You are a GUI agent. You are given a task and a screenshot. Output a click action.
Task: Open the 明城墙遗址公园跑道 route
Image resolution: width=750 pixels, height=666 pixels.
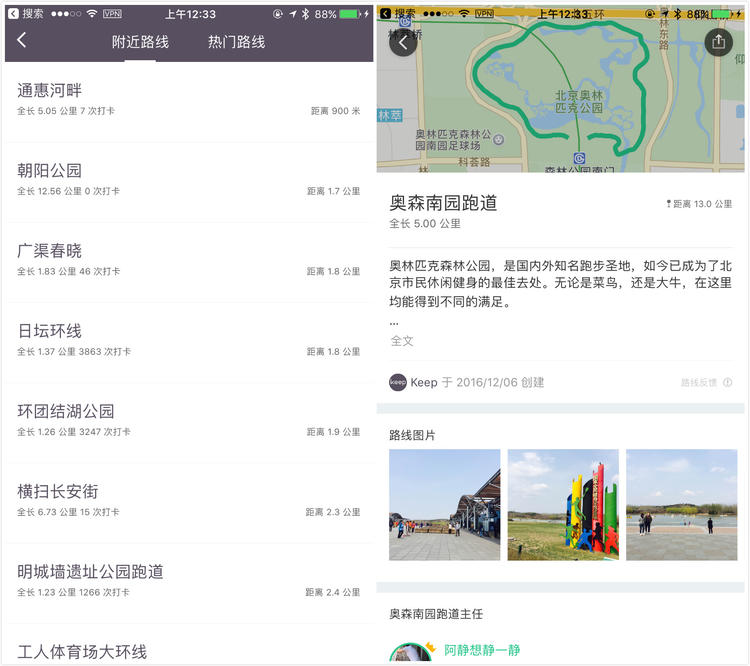pyautogui.click(x=189, y=583)
